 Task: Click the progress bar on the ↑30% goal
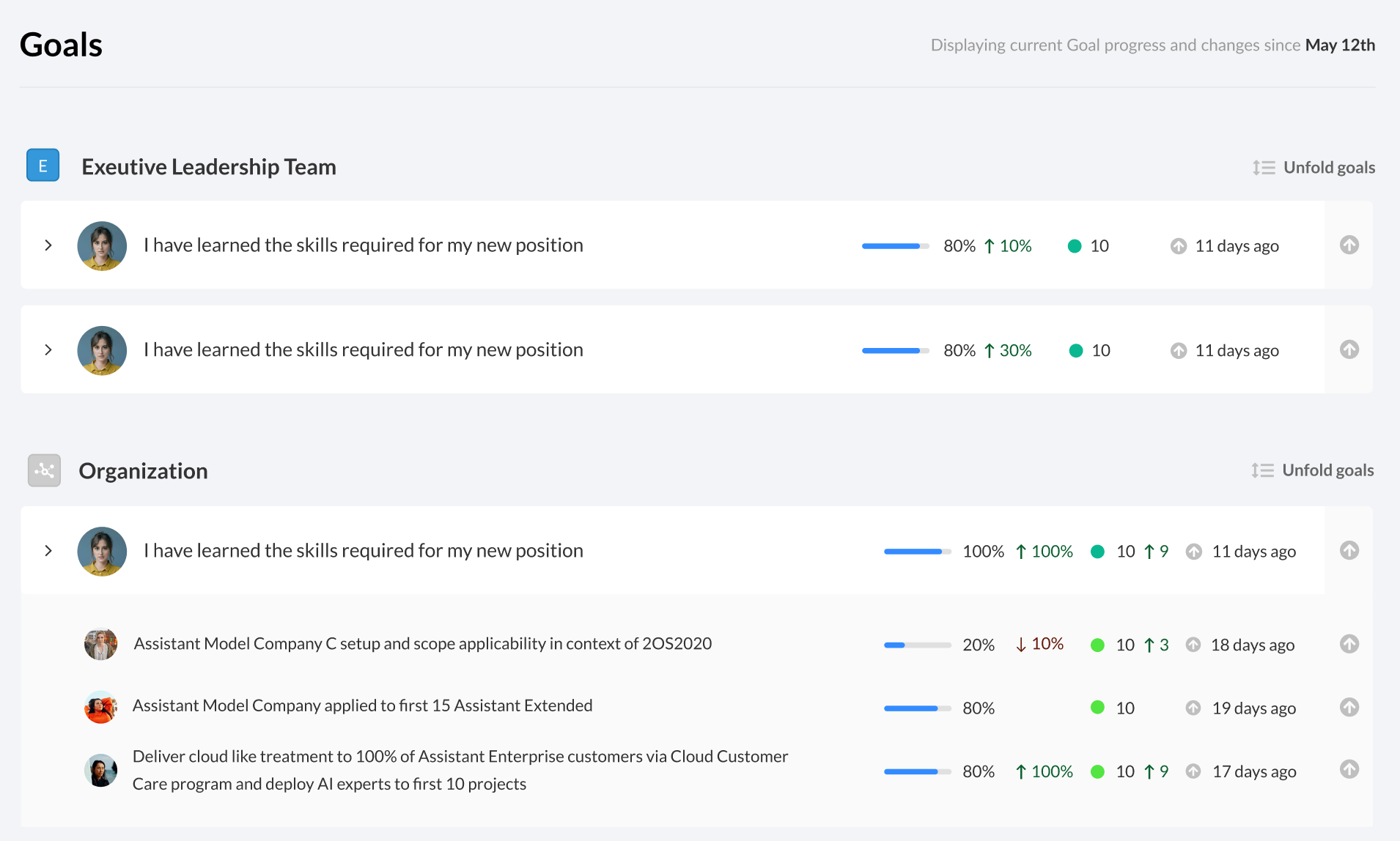[x=895, y=351]
